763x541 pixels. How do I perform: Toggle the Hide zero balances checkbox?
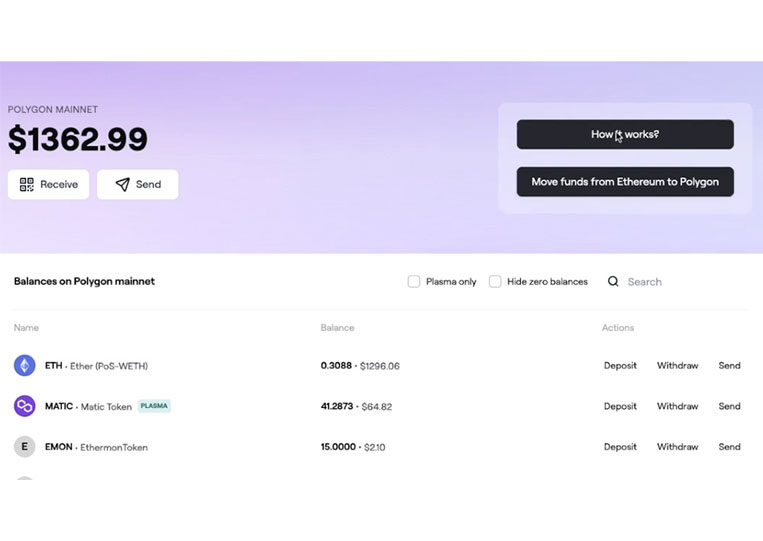[x=495, y=281]
